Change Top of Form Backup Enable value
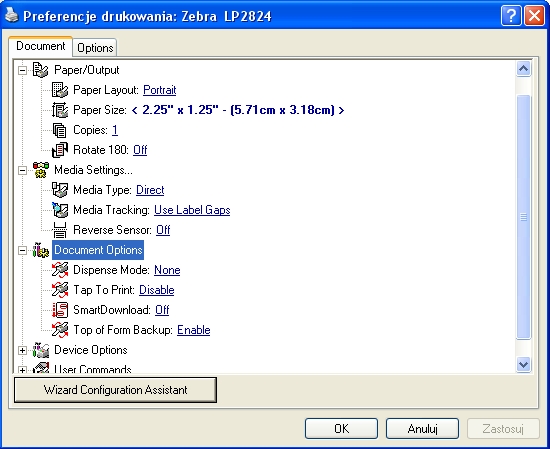This screenshot has height=449, width=550. [194, 330]
